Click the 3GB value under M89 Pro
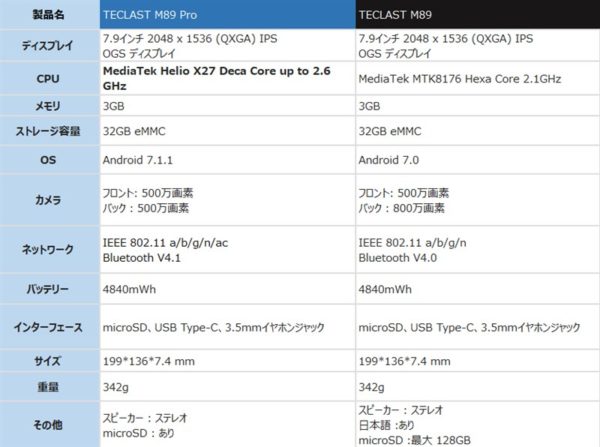 [x=114, y=106]
